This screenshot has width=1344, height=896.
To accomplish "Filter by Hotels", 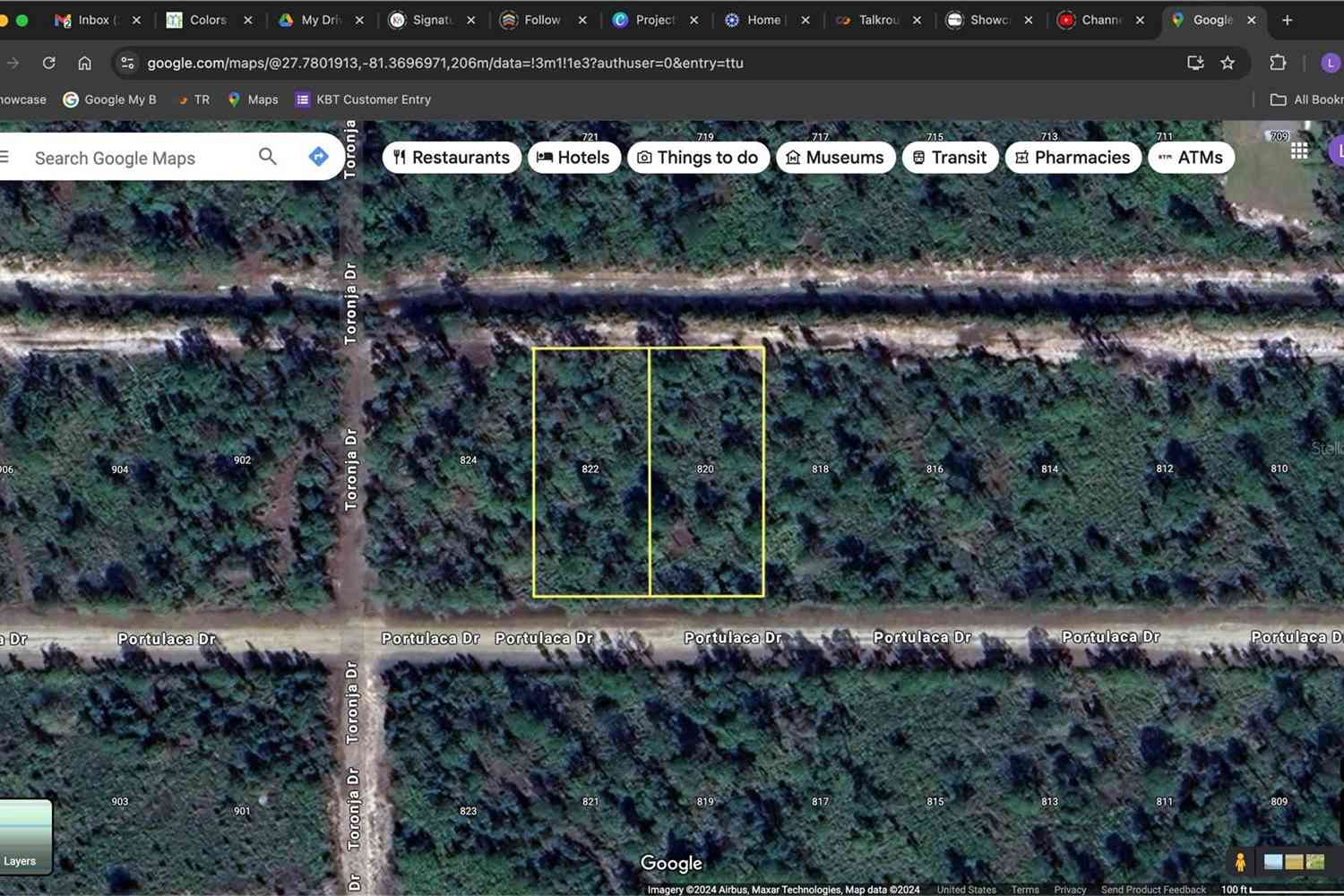I will click(x=573, y=158).
